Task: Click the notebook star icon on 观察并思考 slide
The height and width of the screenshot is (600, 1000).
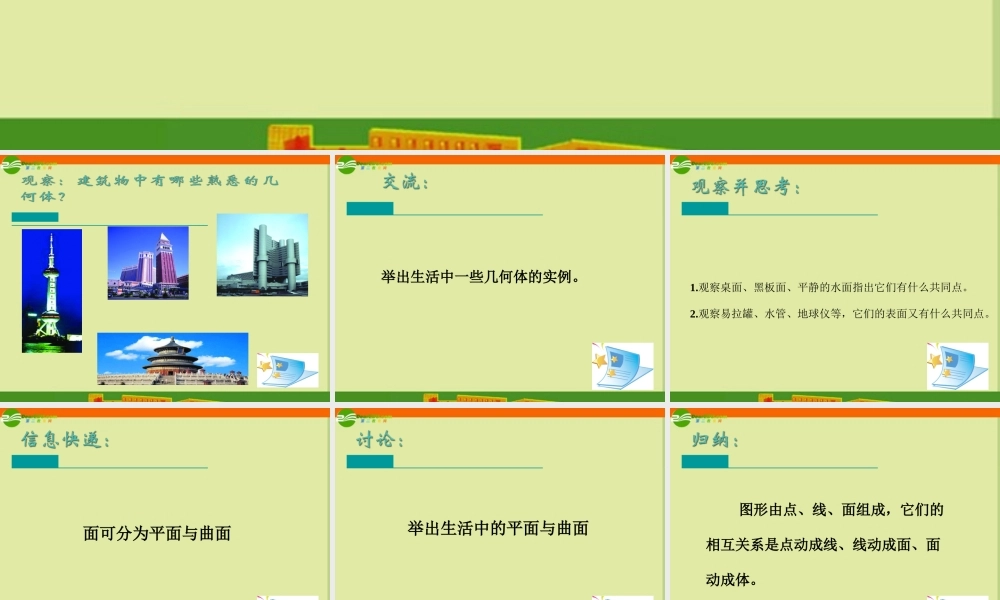Action: pos(957,366)
